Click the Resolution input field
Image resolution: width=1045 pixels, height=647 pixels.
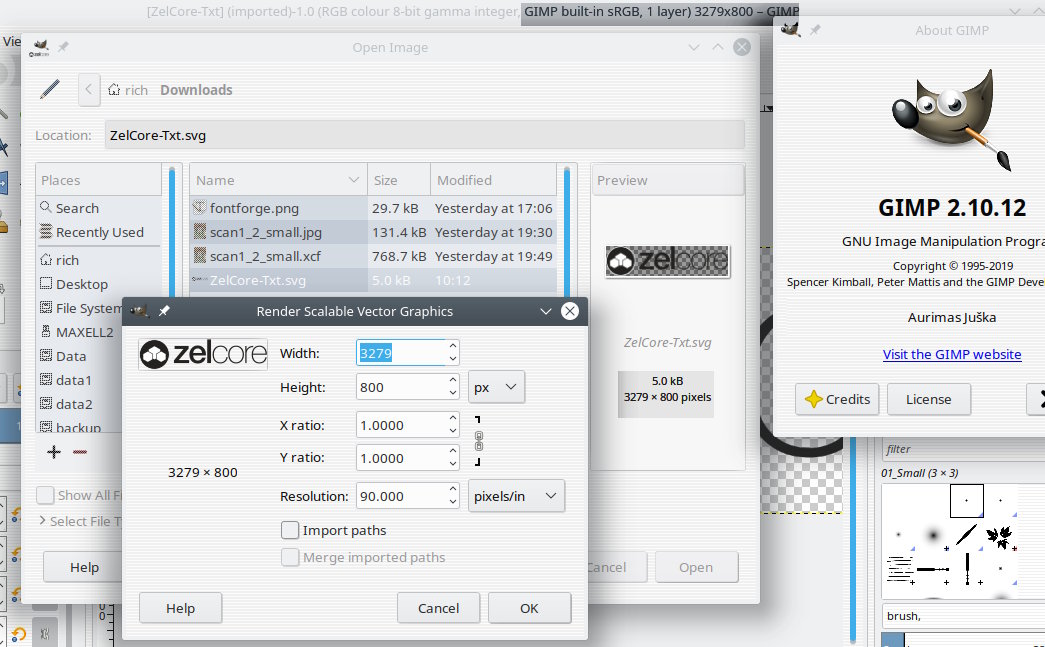click(x=401, y=496)
